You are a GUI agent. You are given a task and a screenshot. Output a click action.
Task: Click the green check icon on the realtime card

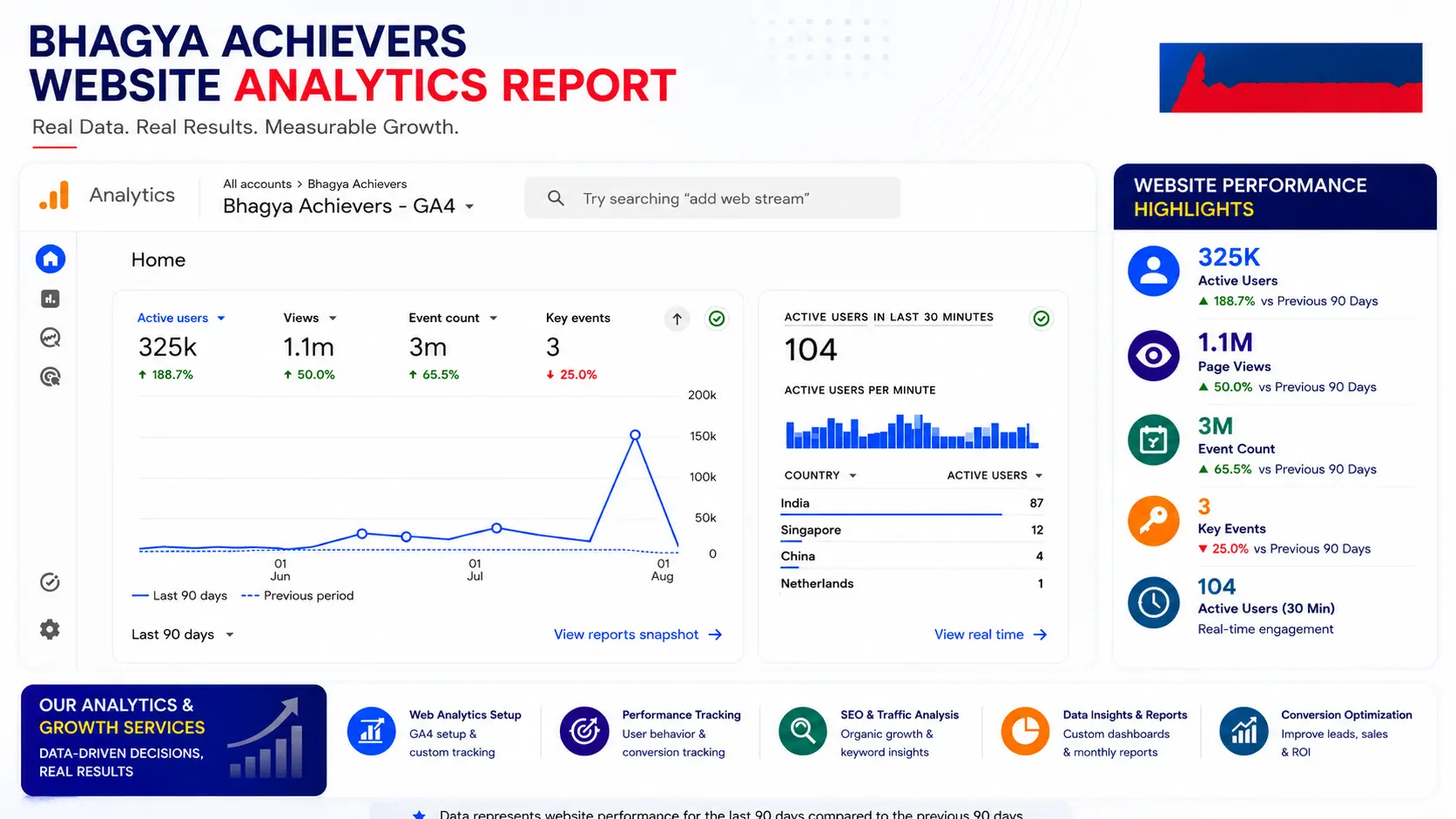[x=1041, y=319]
